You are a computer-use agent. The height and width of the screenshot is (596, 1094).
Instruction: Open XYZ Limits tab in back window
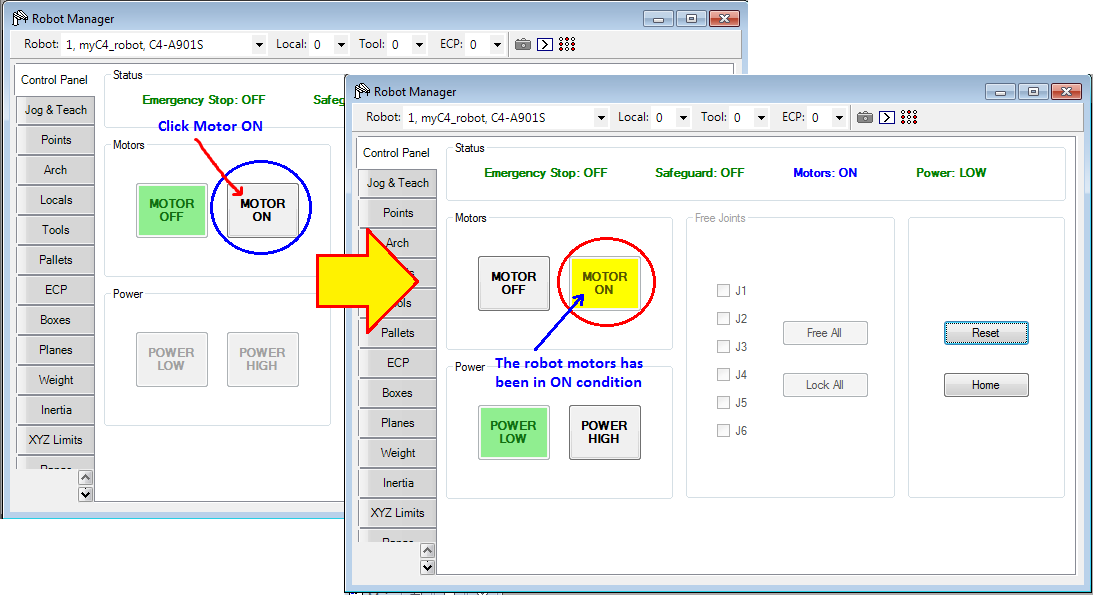tap(56, 440)
